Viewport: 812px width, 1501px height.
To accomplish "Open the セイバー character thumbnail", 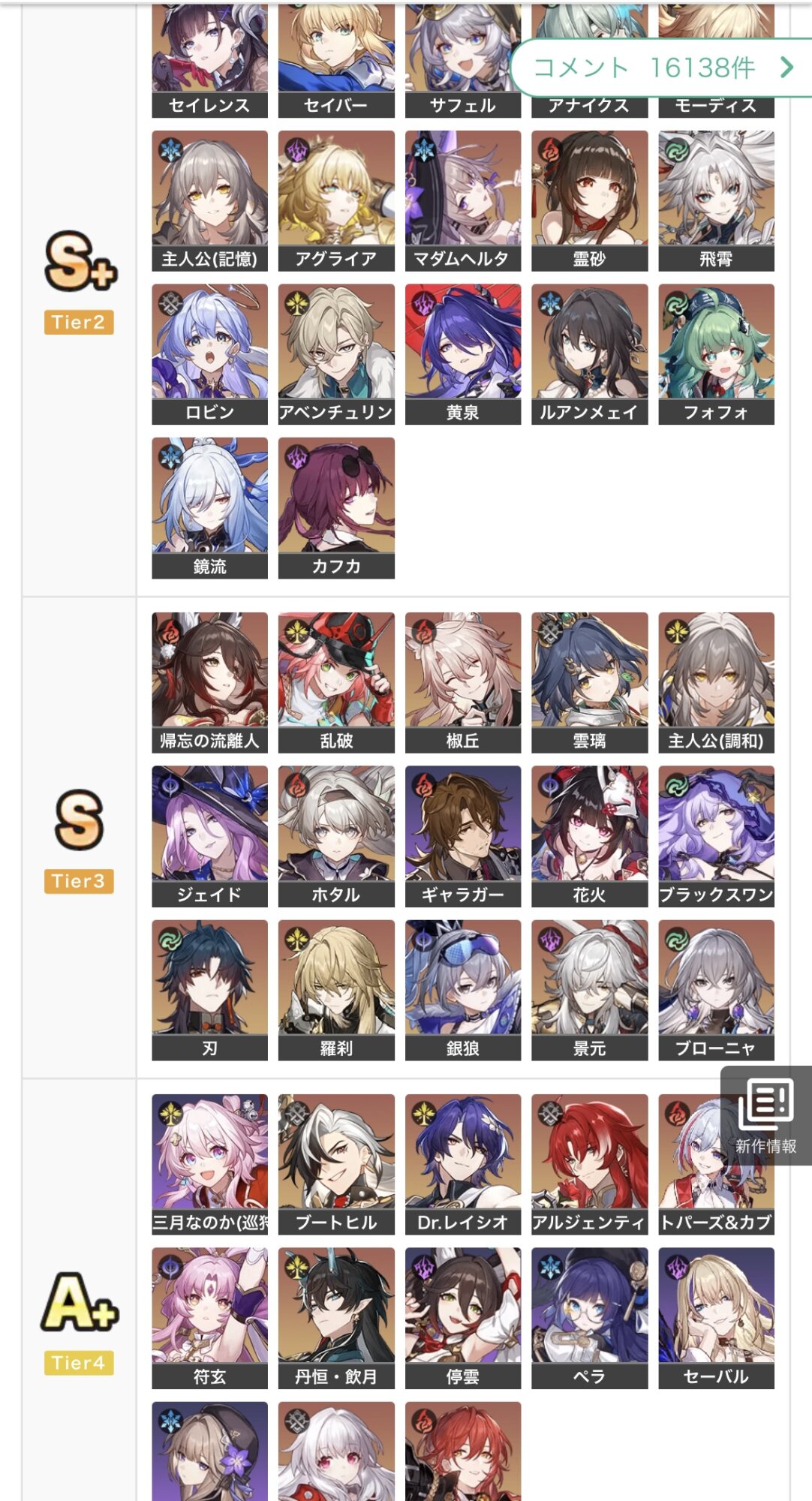I will tap(336, 60).
